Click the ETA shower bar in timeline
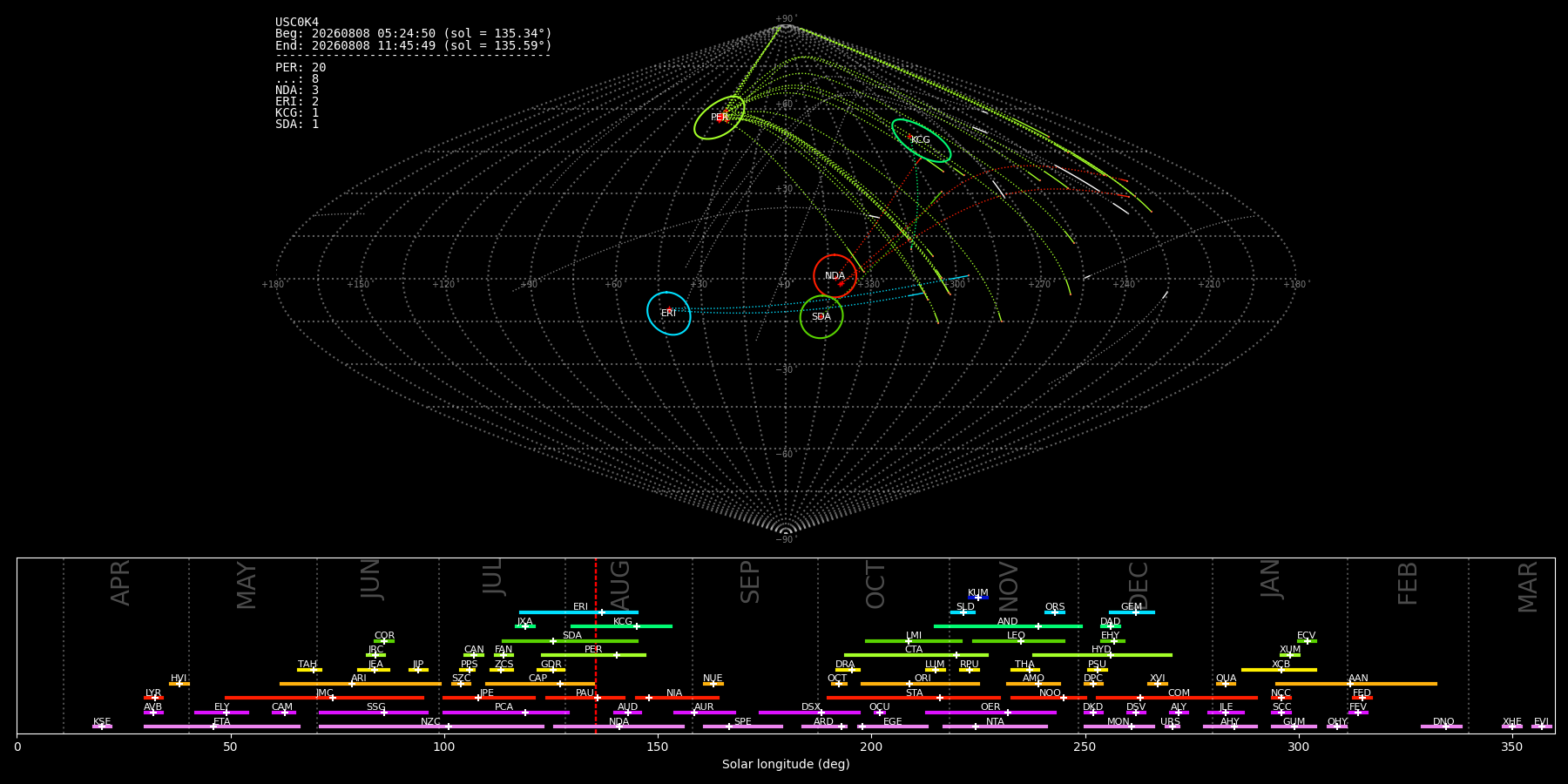 (222, 727)
